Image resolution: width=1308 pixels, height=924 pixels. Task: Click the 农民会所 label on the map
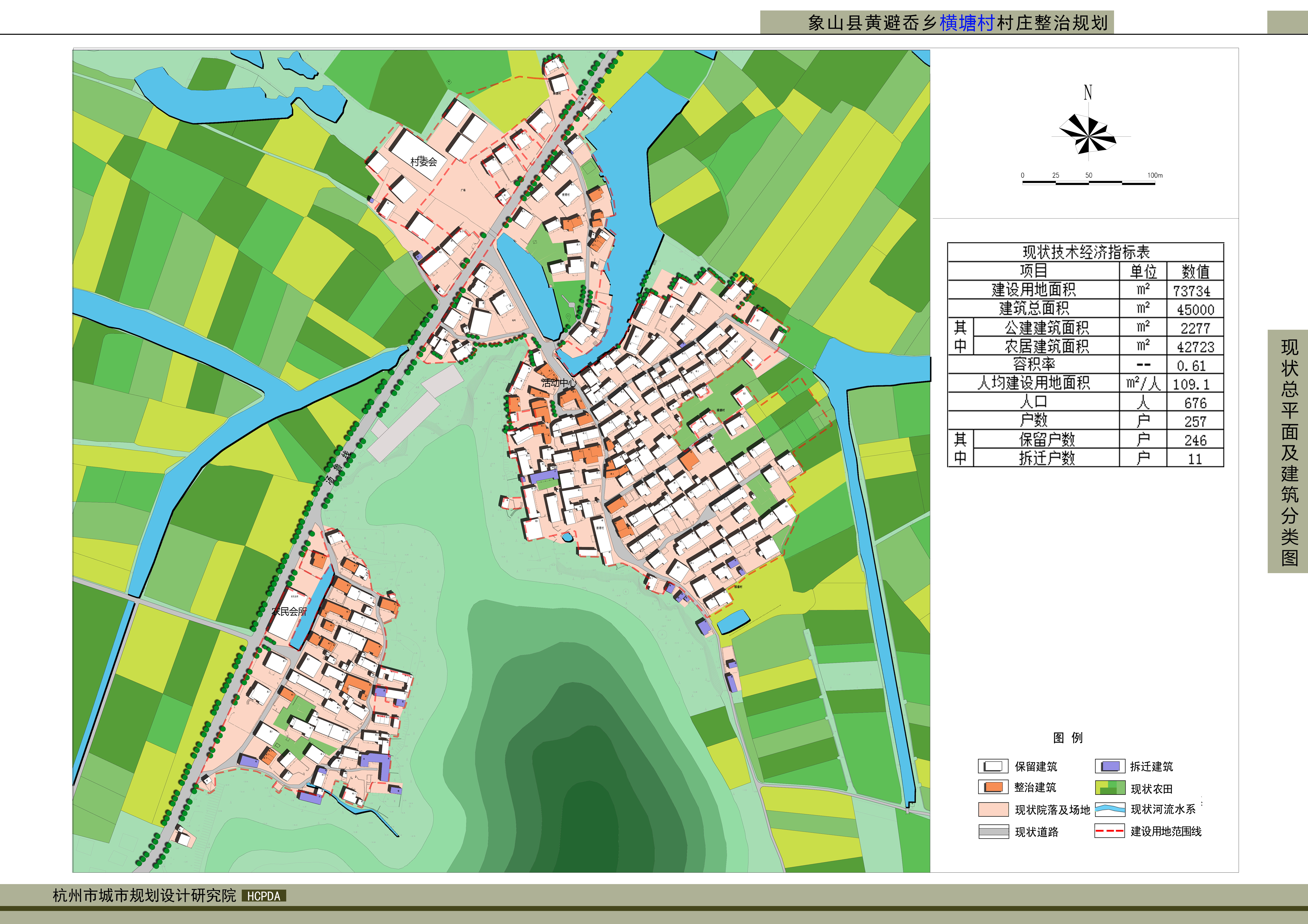[289, 611]
